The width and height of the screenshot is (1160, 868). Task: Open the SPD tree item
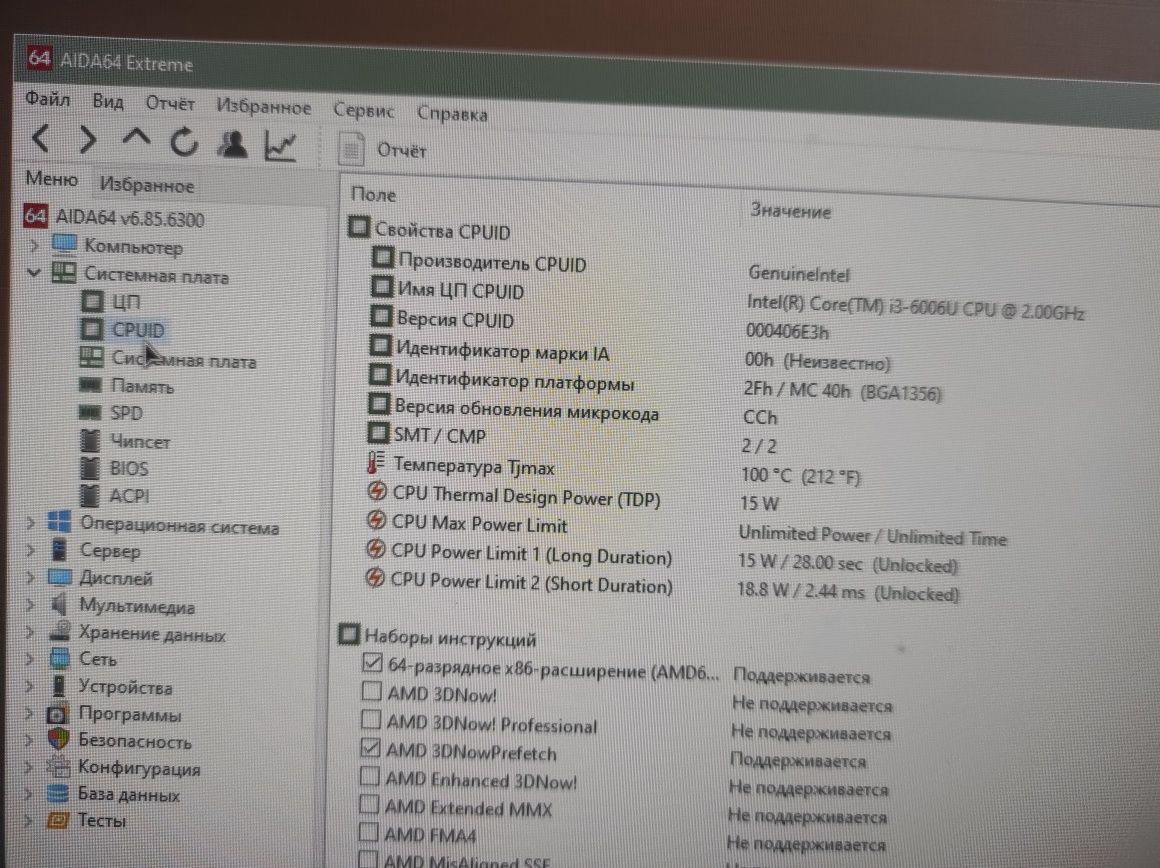(x=111, y=412)
